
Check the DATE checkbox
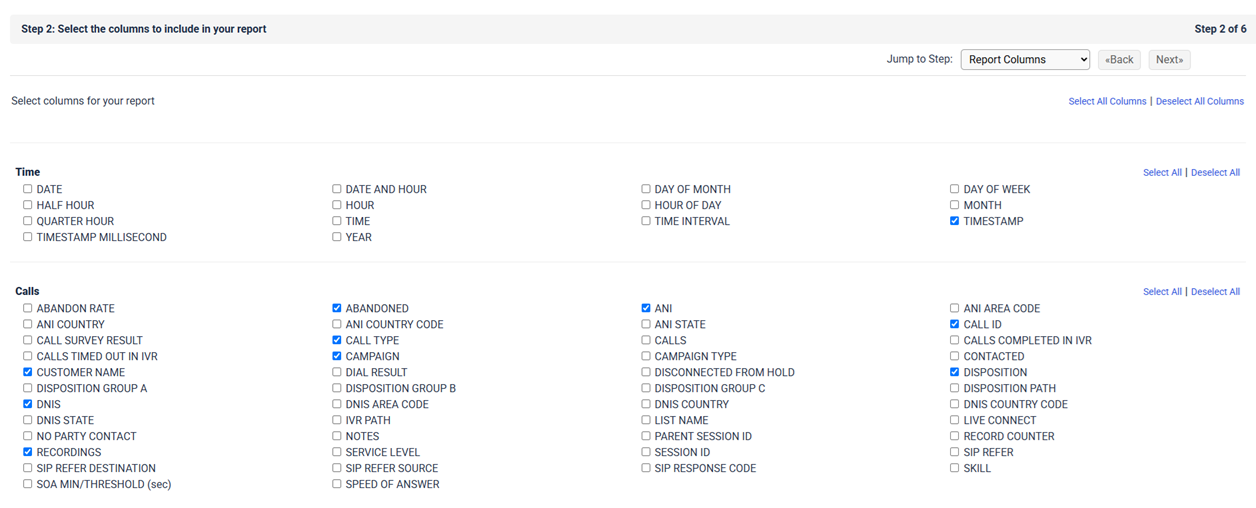[28, 189]
